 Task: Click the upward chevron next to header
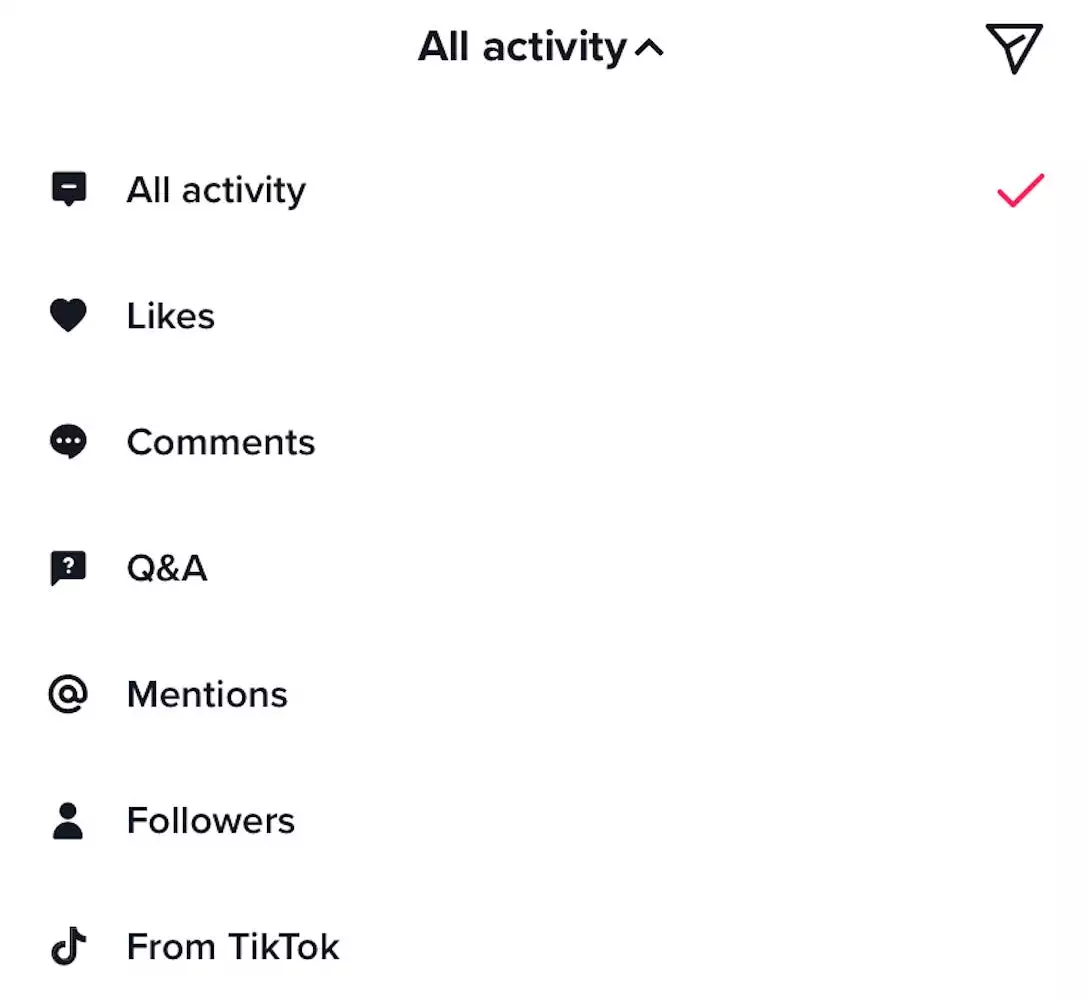click(649, 48)
